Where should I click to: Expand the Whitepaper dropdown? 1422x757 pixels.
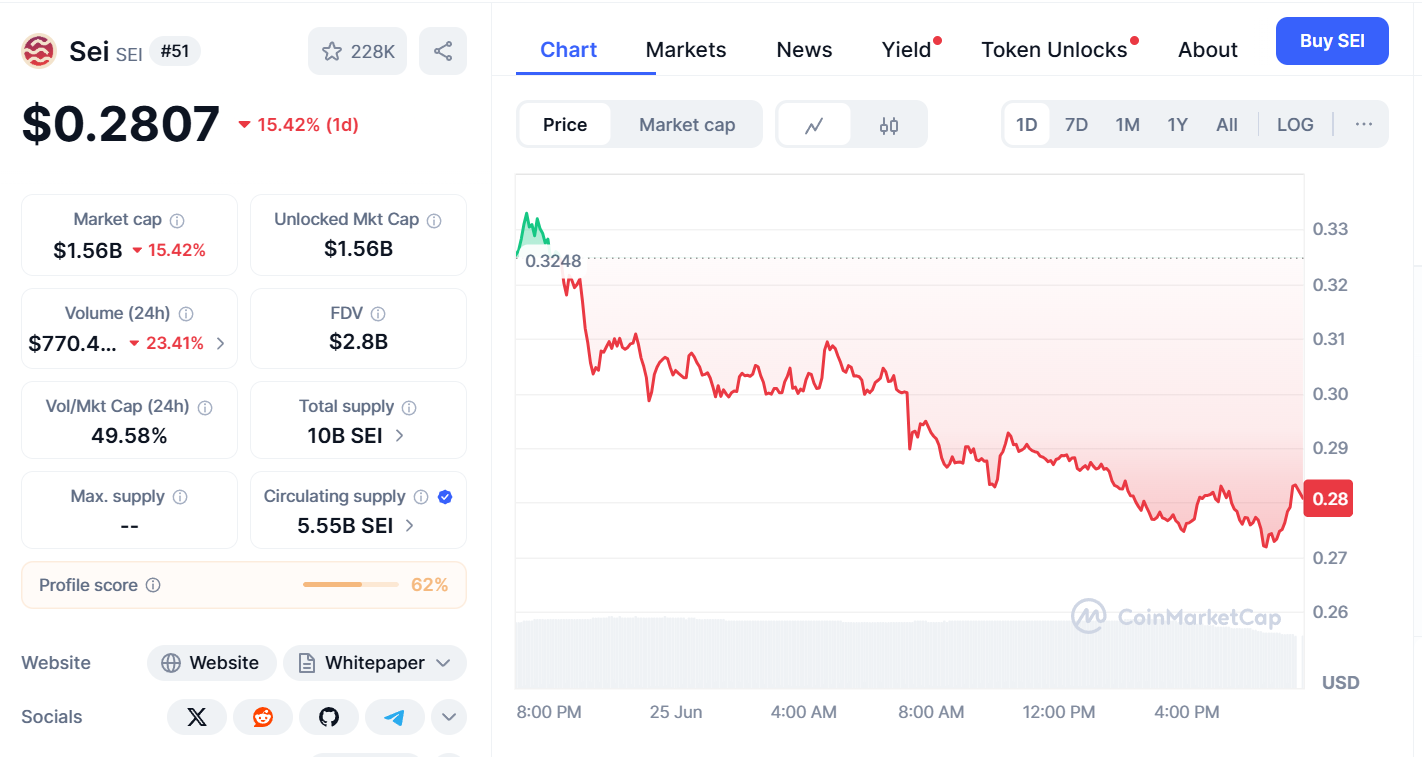(x=375, y=663)
